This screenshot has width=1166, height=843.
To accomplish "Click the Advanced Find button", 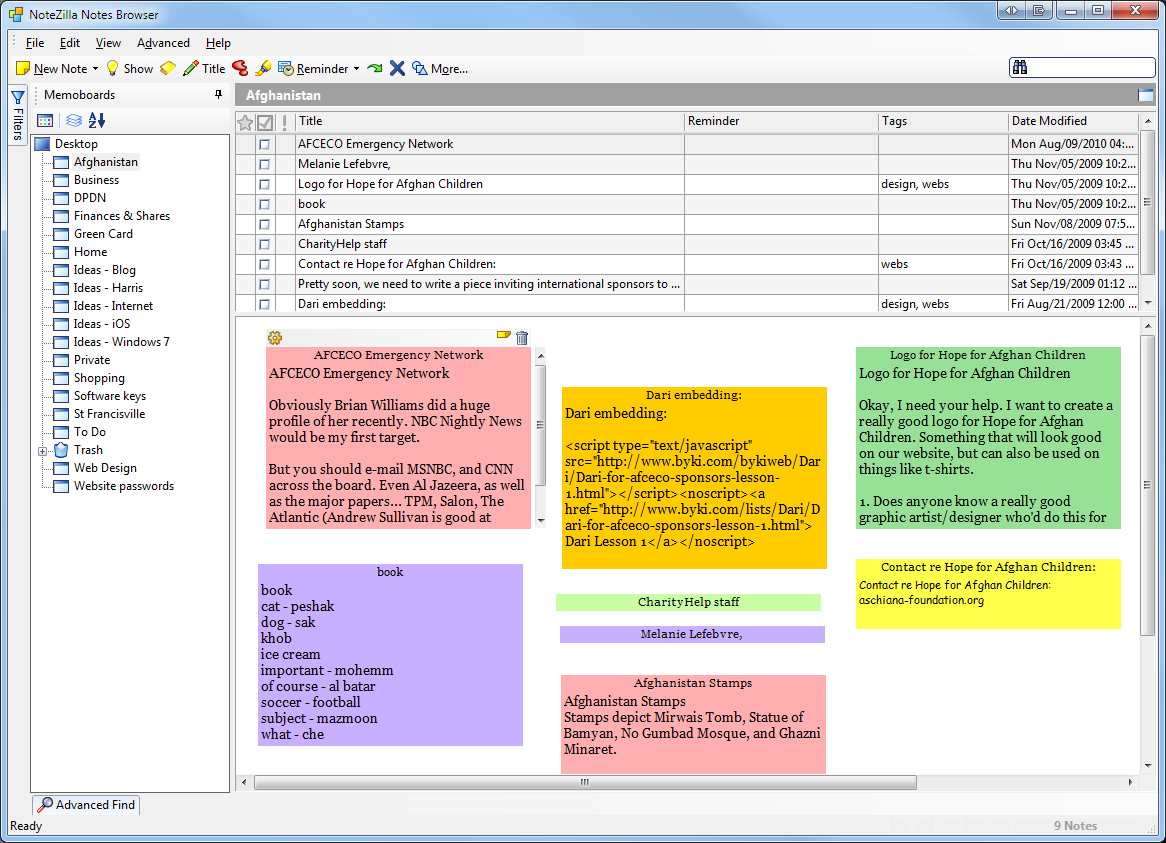I will pyautogui.click(x=86, y=804).
